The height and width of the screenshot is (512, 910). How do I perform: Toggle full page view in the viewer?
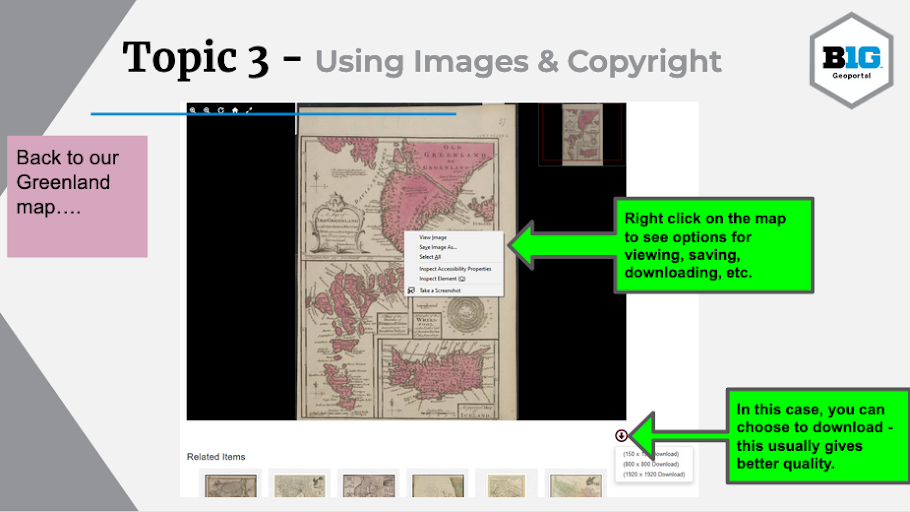[249, 110]
